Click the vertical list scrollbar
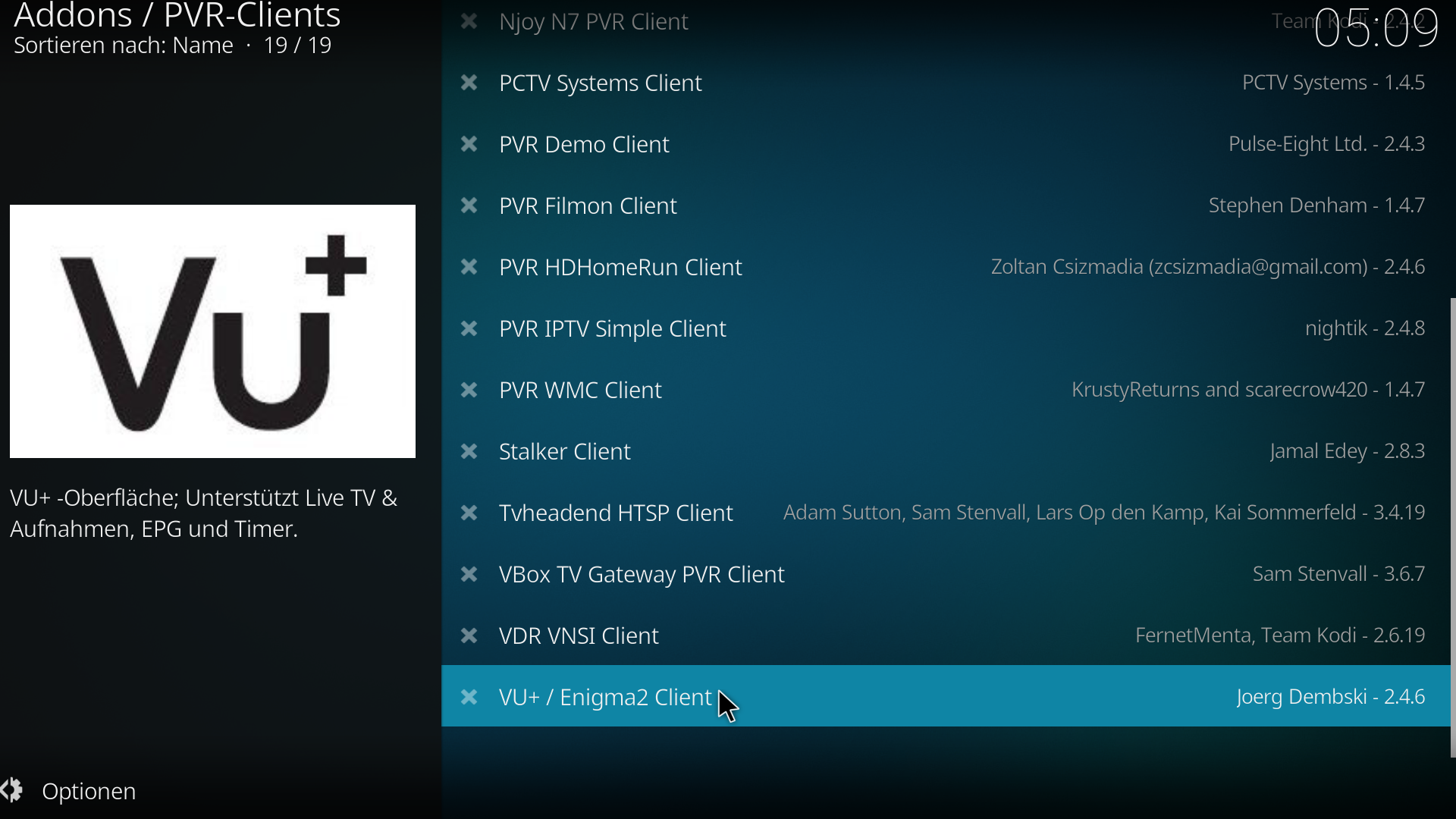This screenshot has height=819, width=1456. tap(1452, 527)
